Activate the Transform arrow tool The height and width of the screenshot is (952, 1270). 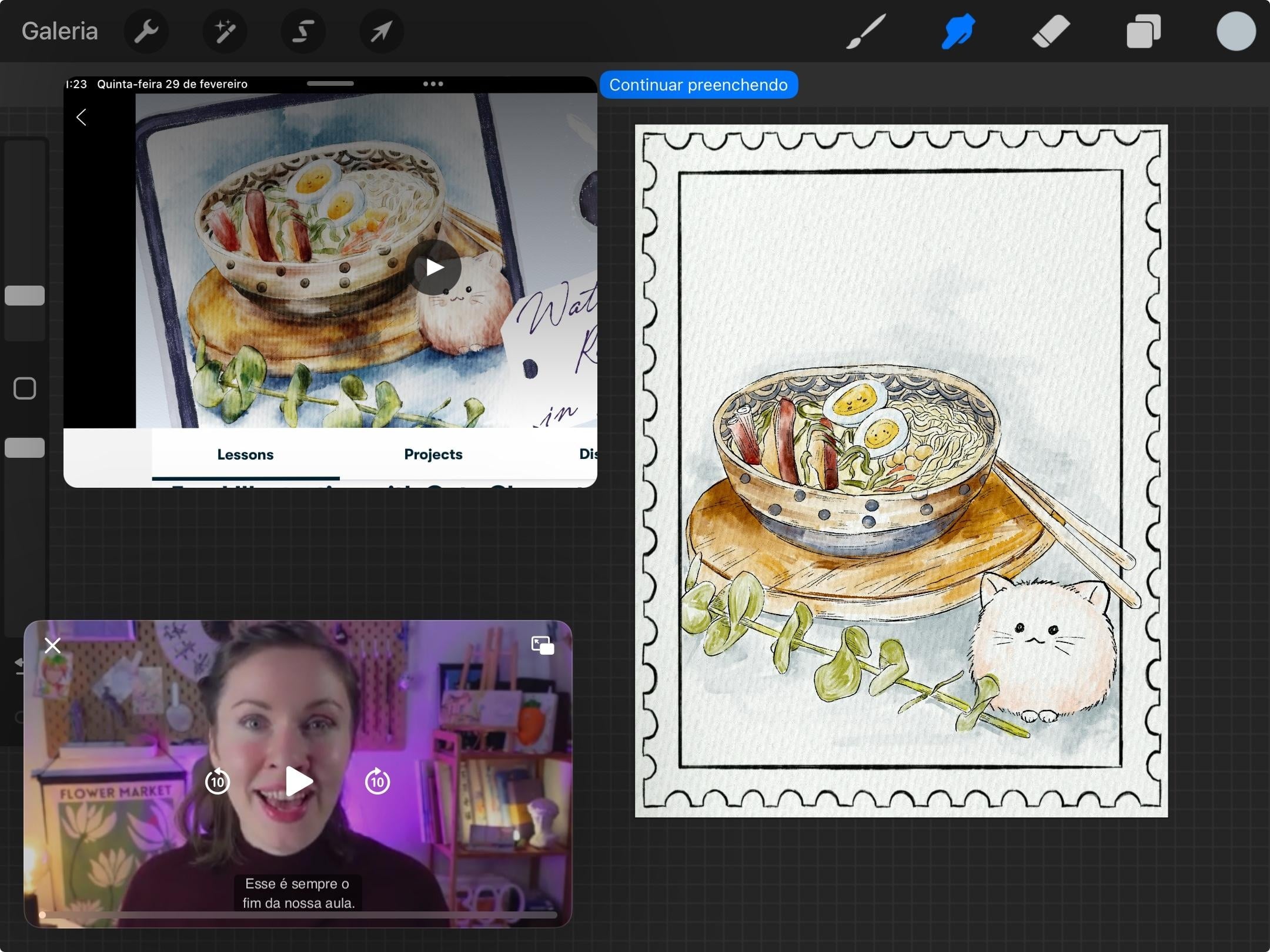coord(381,31)
